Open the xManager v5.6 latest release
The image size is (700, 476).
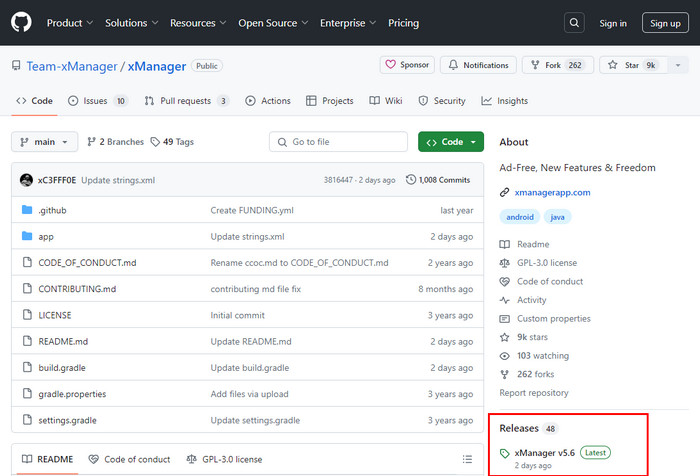(545, 453)
